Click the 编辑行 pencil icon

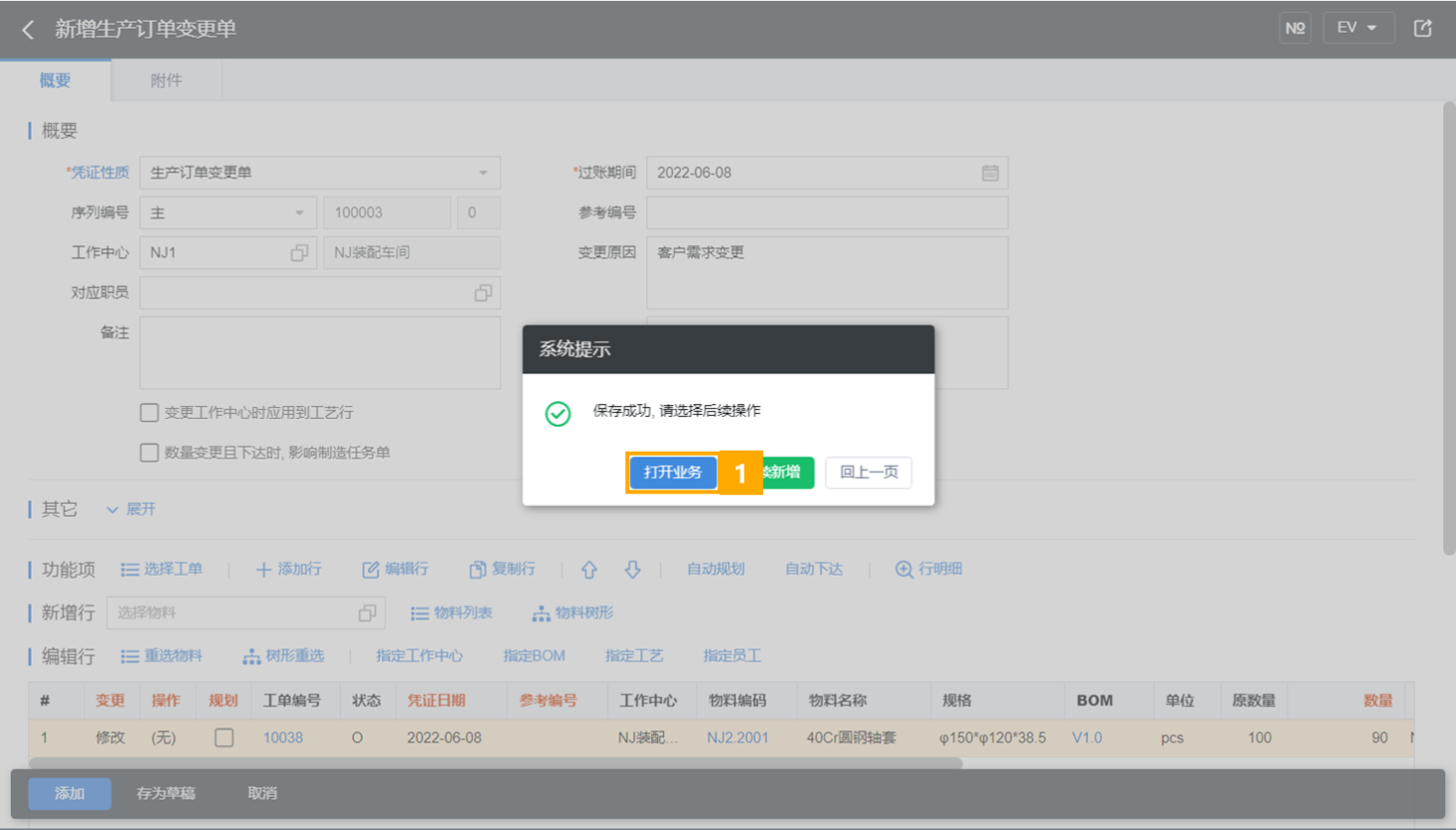tap(370, 569)
